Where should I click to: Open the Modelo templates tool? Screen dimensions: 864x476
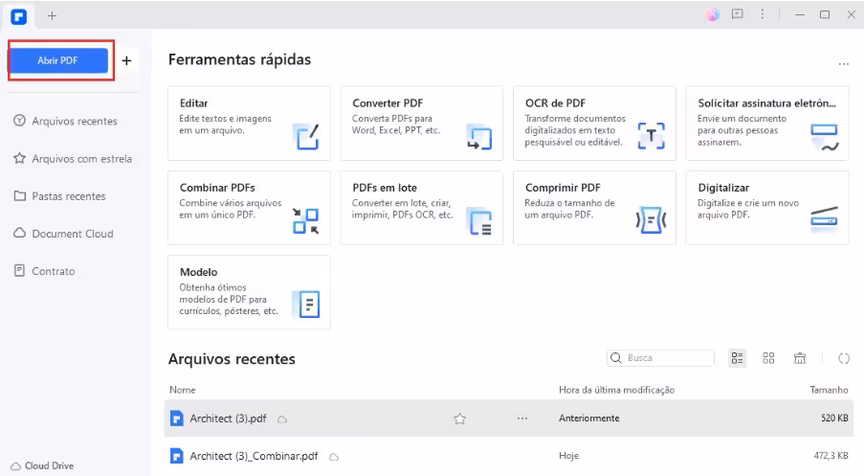[248, 292]
